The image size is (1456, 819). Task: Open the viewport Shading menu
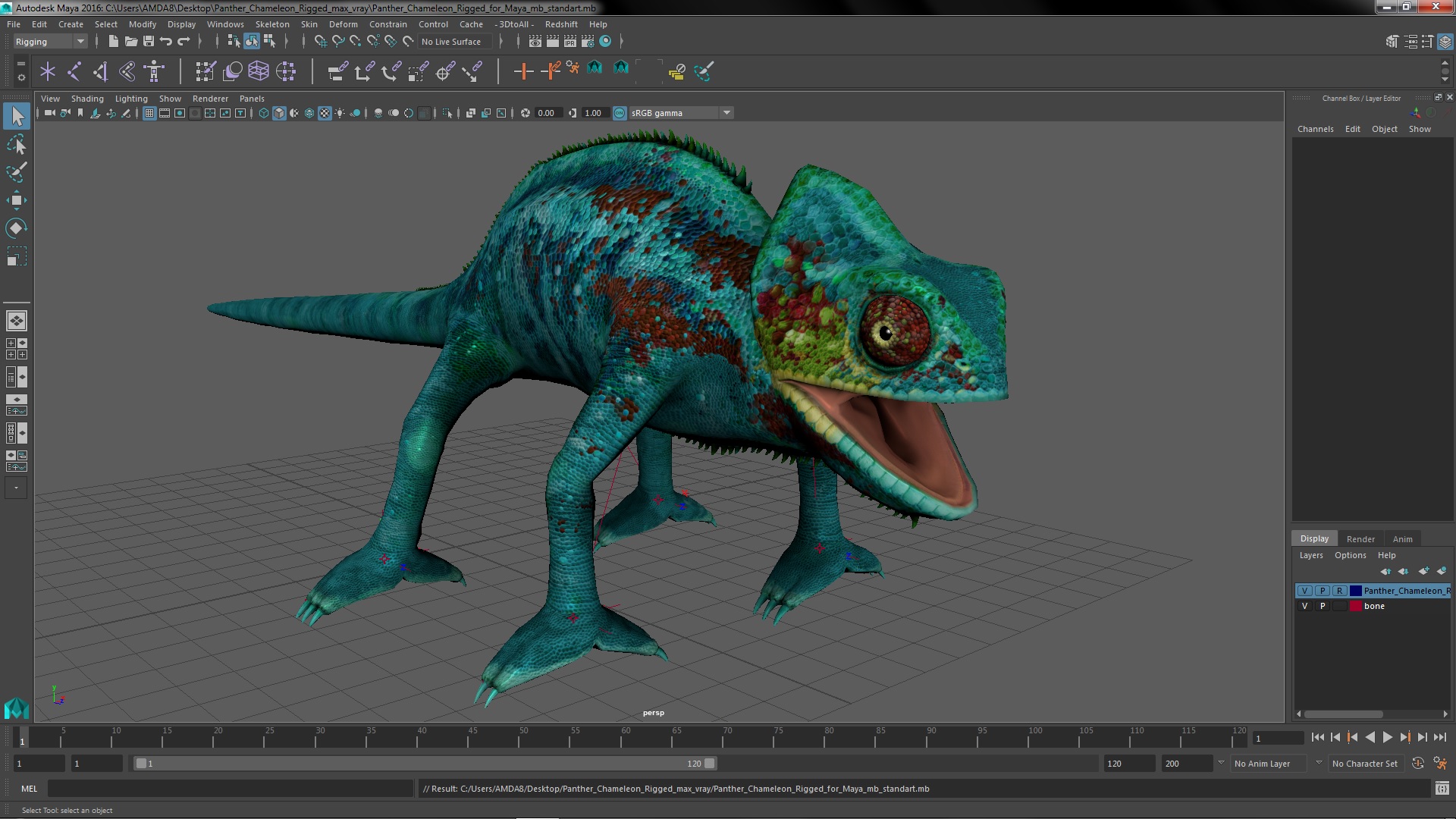(87, 99)
